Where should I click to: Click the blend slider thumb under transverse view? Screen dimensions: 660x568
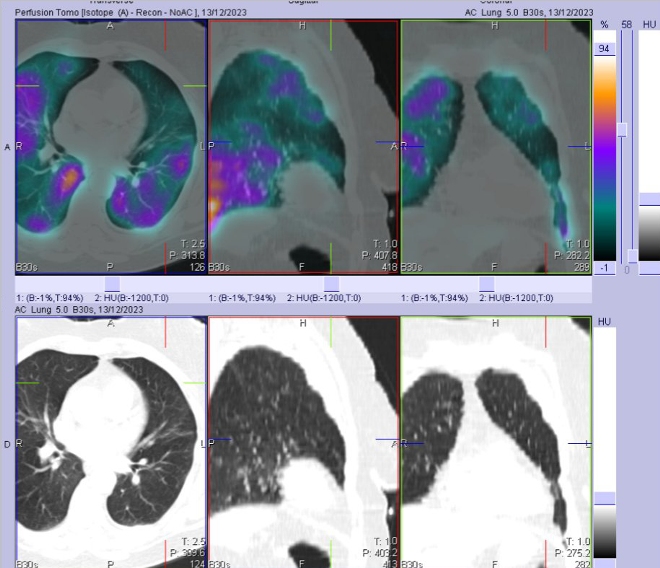pos(112,284)
